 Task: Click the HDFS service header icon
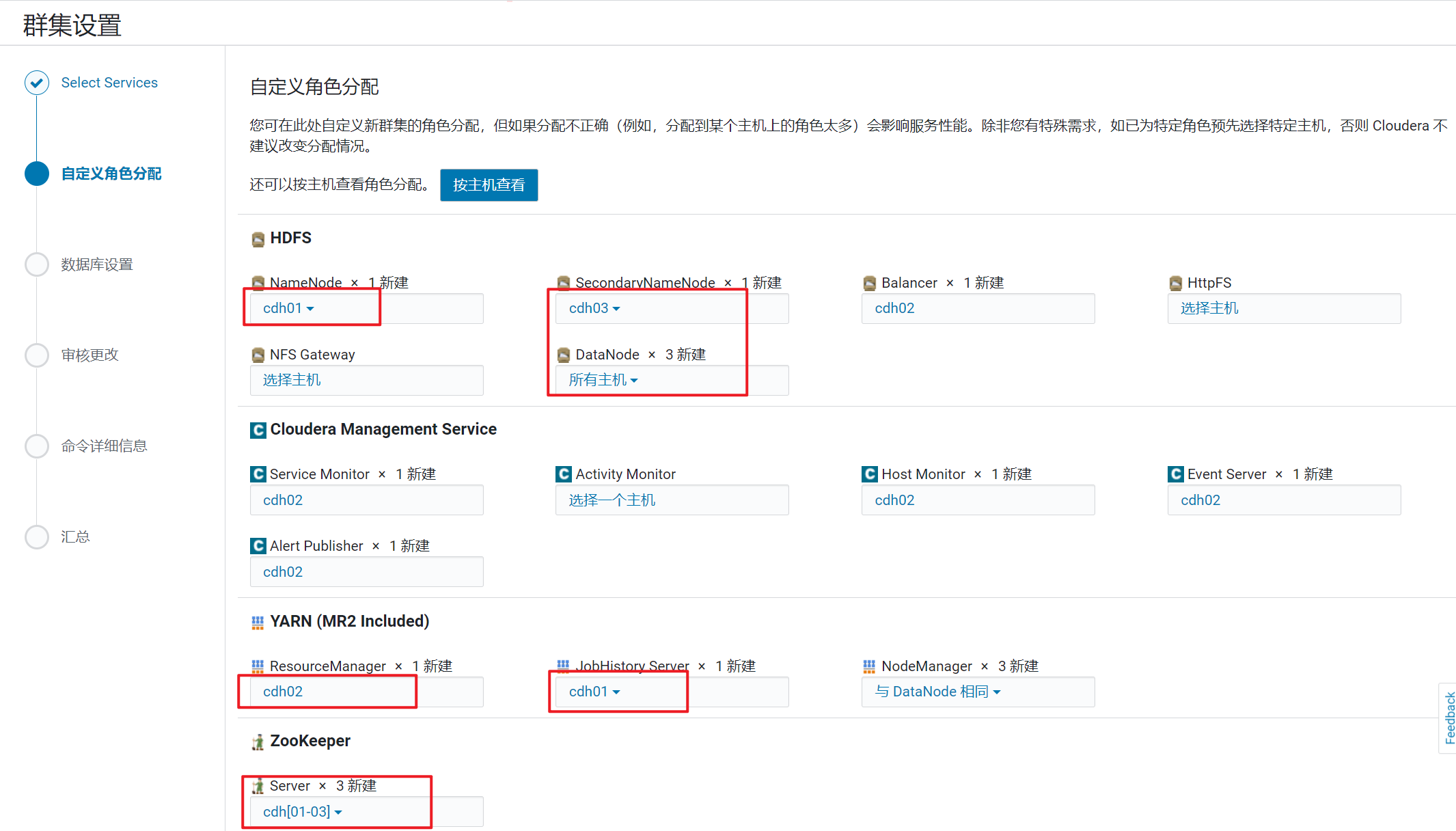pos(258,239)
